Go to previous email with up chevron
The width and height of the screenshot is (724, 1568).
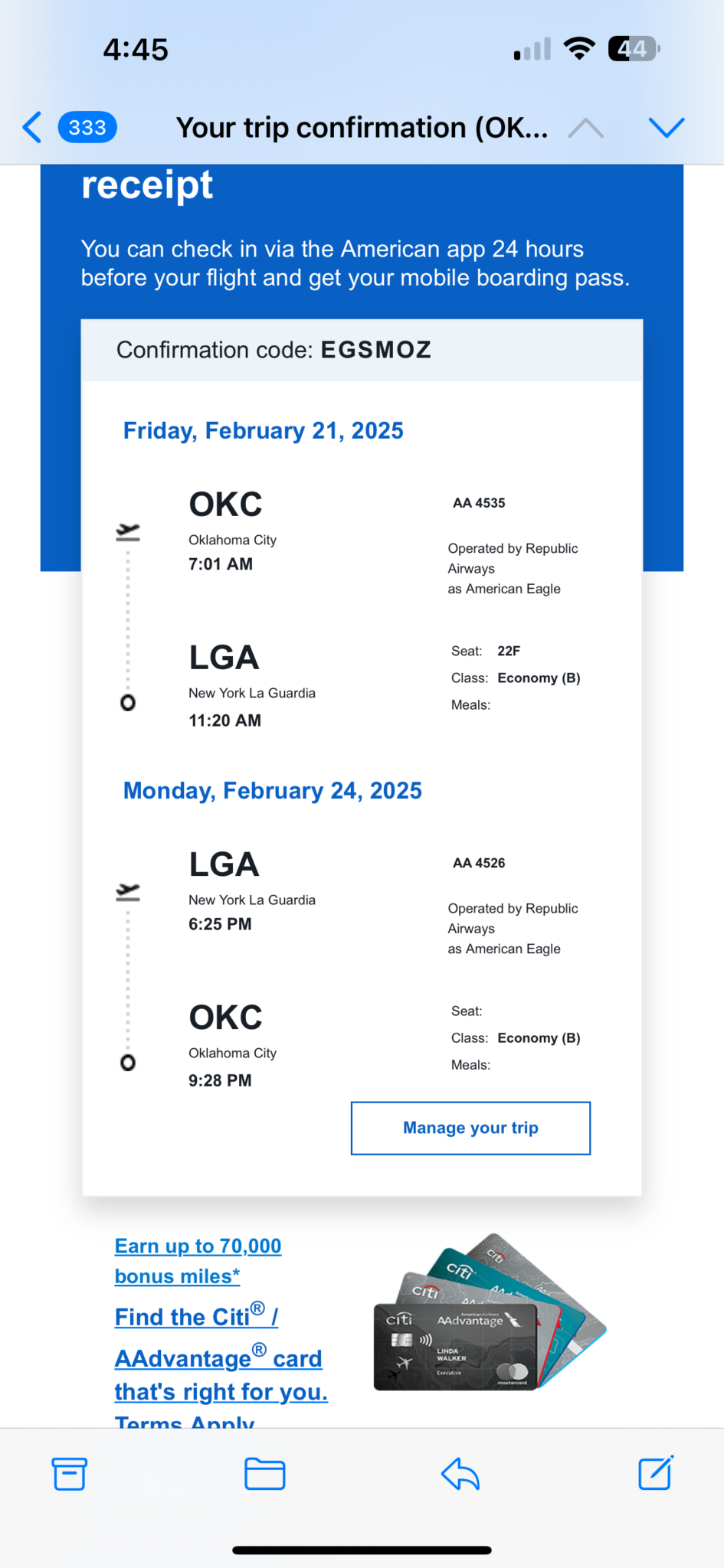pyautogui.click(x=586, y=128)
